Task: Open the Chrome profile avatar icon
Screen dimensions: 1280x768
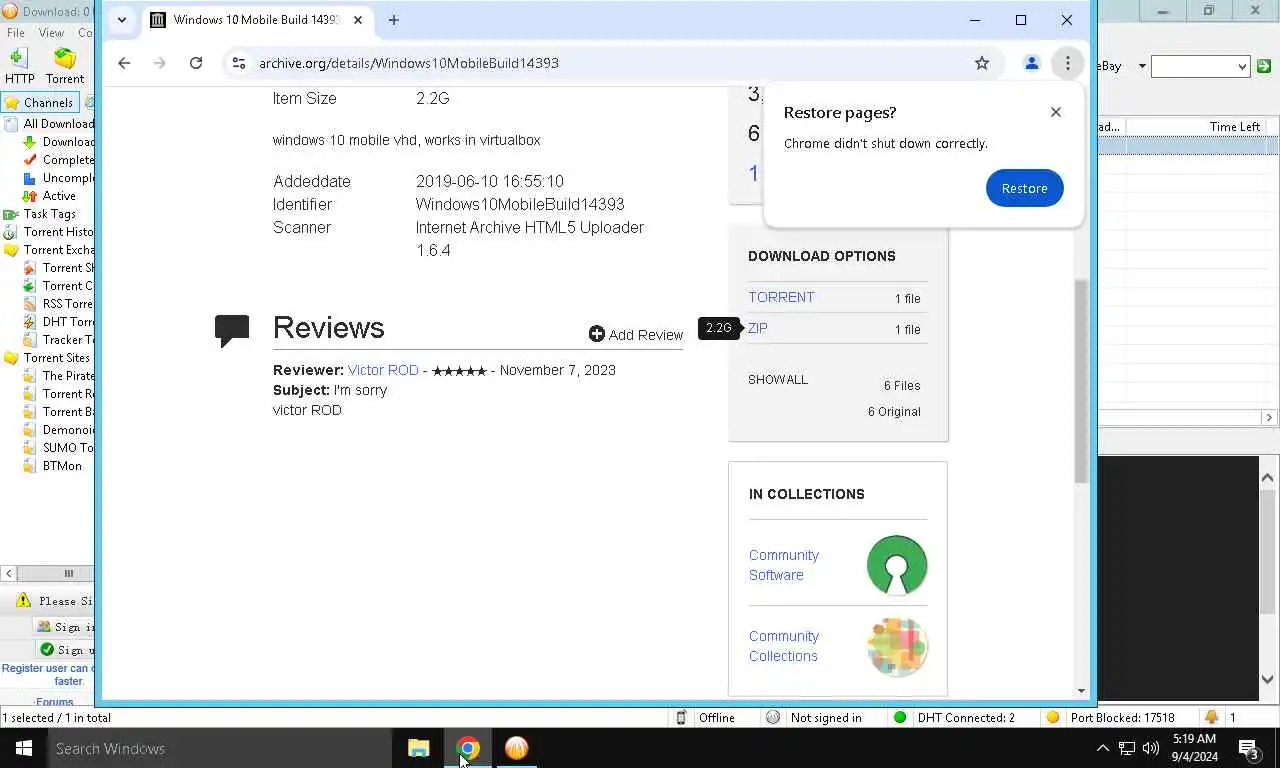Action: point(1031,63)
